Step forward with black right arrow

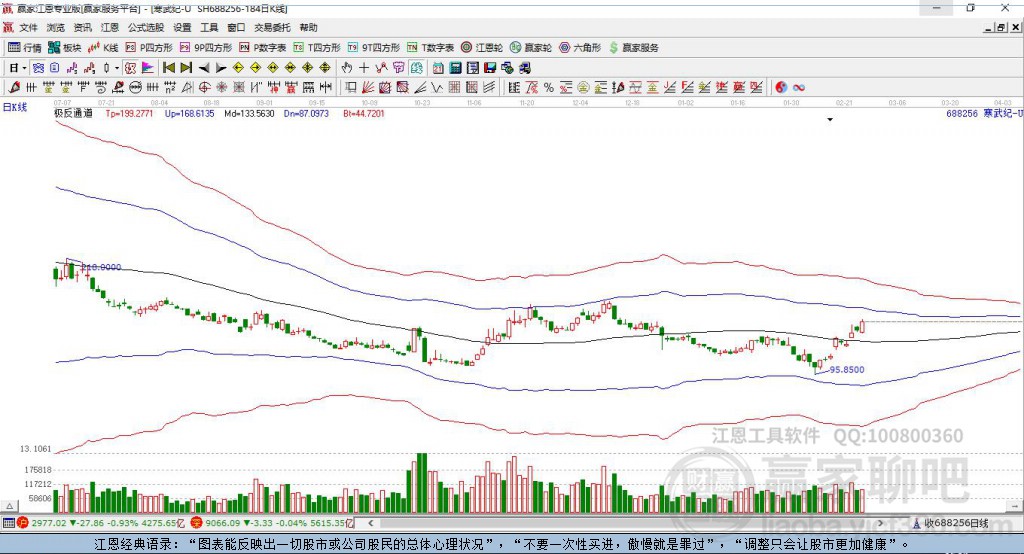[221, 68]
